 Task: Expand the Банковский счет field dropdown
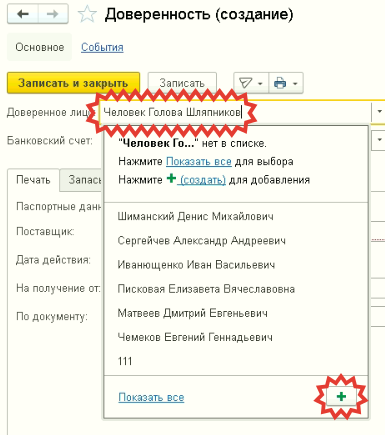click(379, 140)
